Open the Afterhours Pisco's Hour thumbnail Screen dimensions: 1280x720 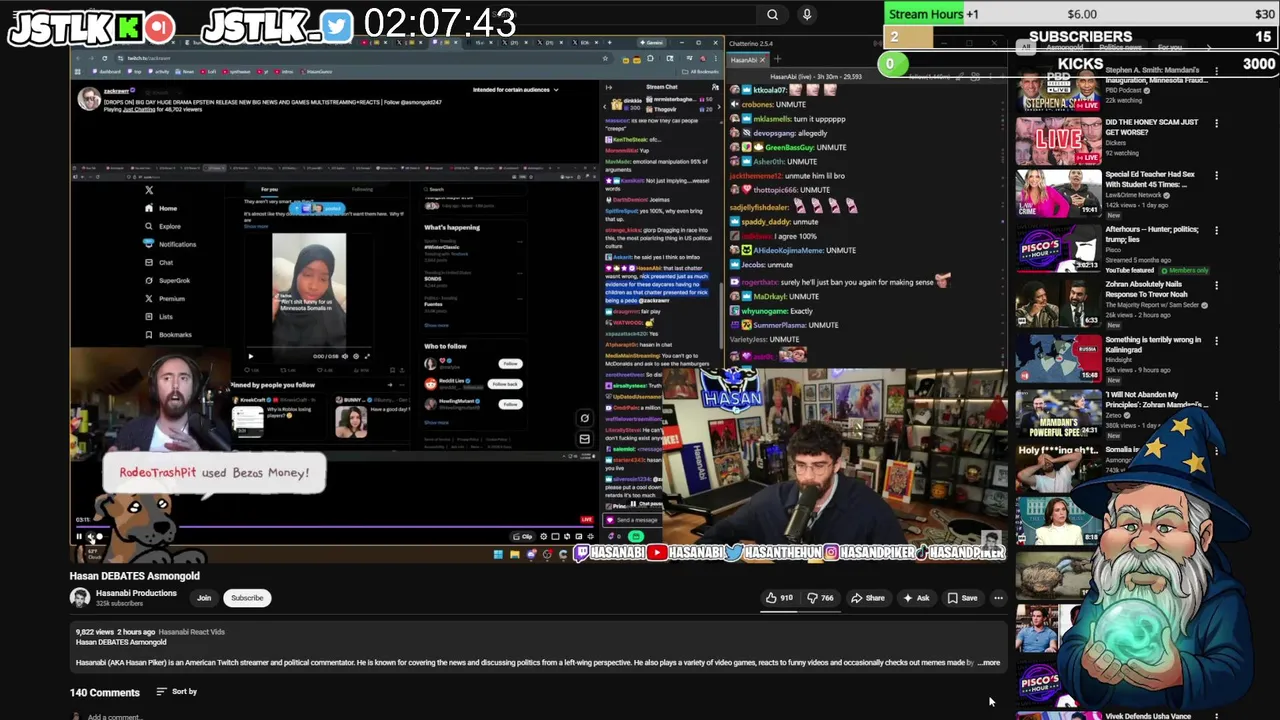point(1058,248)
